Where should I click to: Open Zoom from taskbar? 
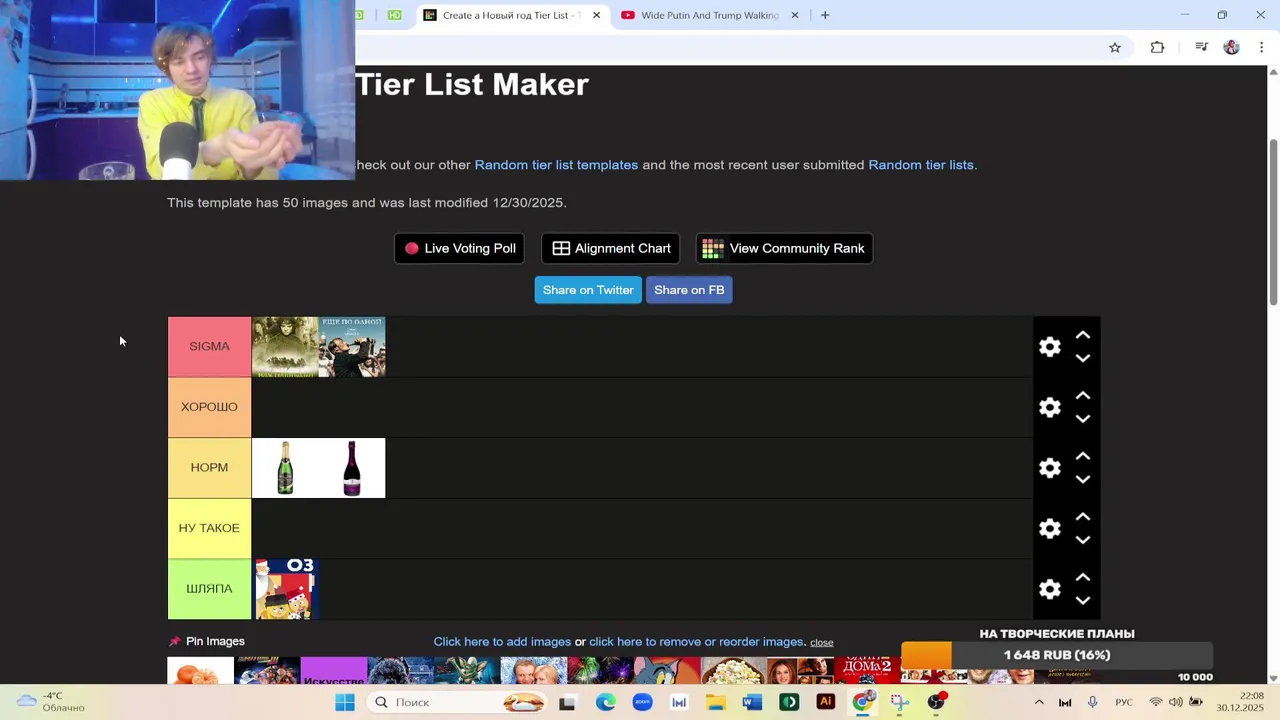point(642,702)
